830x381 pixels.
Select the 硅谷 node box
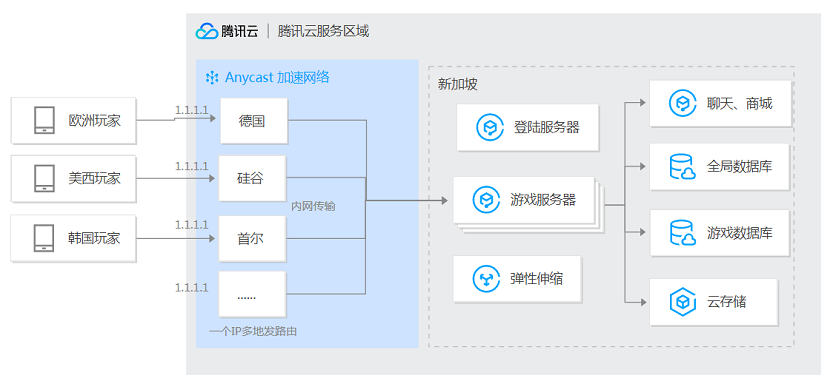point(252,179)
